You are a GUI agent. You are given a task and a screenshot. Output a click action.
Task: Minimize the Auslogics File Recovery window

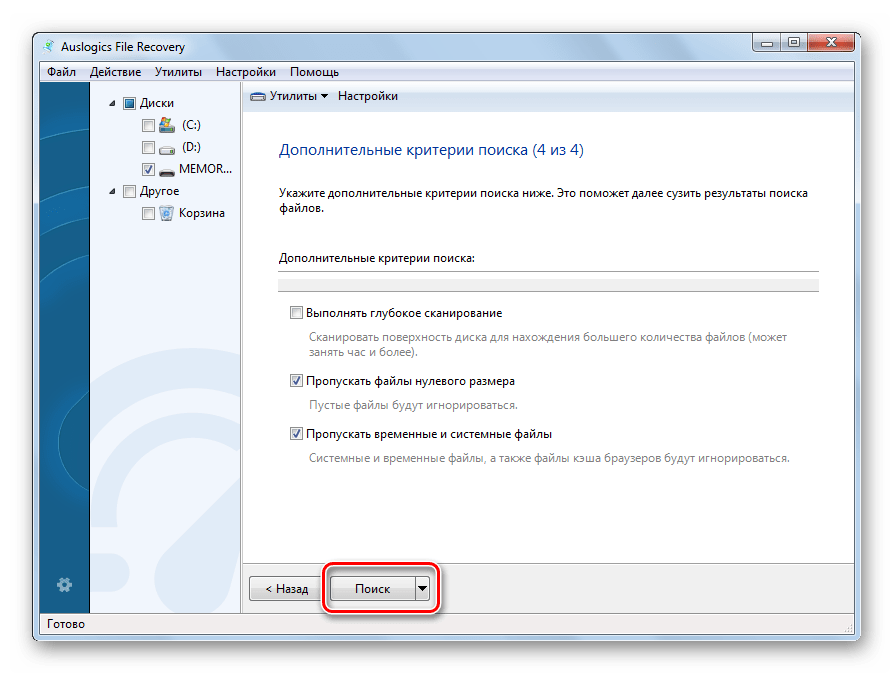point(767,43)
